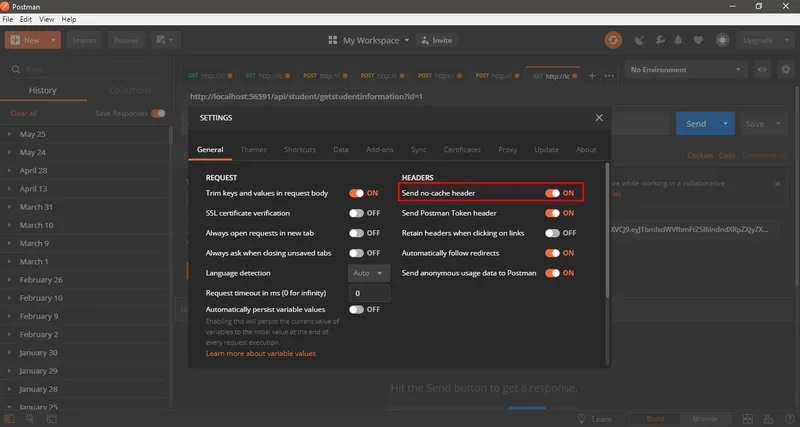Click the Settings dialog vertical scrollbar

coord(607,230)
